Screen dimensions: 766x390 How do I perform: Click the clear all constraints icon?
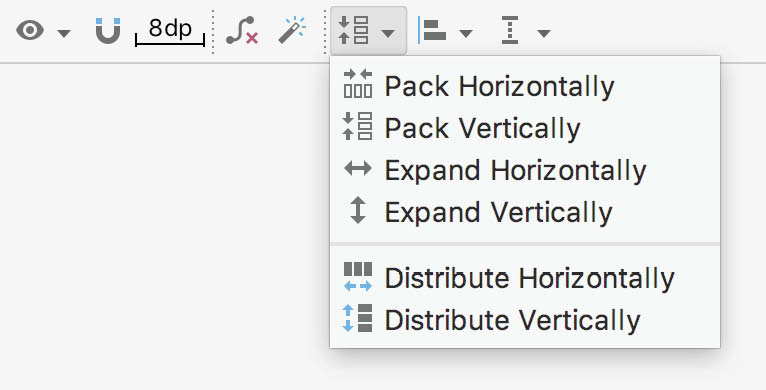click(241, 31)
